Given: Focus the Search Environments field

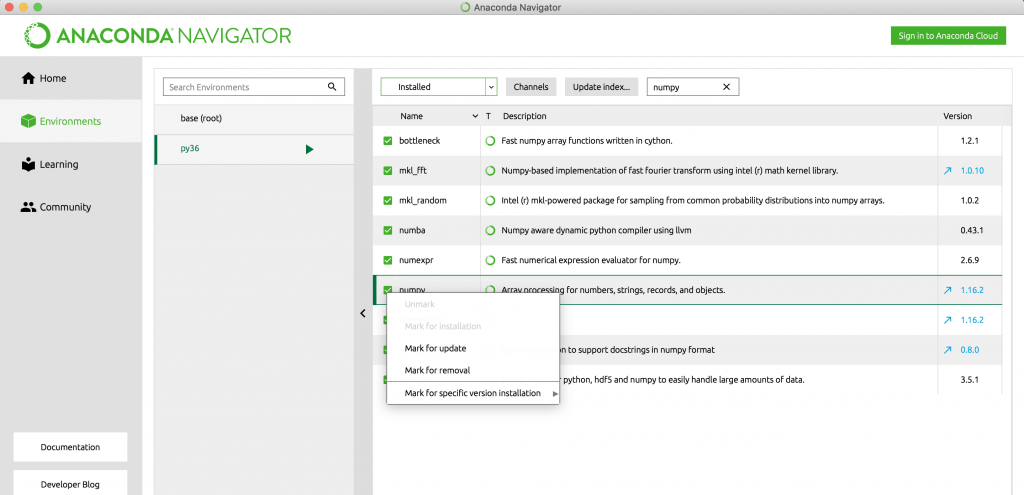Looking at the screenshot, I should point(254,87).
